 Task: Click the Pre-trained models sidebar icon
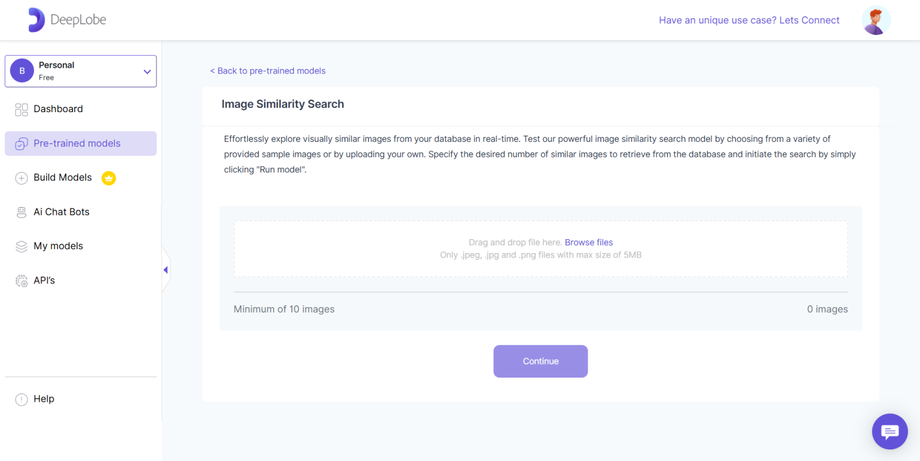pos(21,144)
